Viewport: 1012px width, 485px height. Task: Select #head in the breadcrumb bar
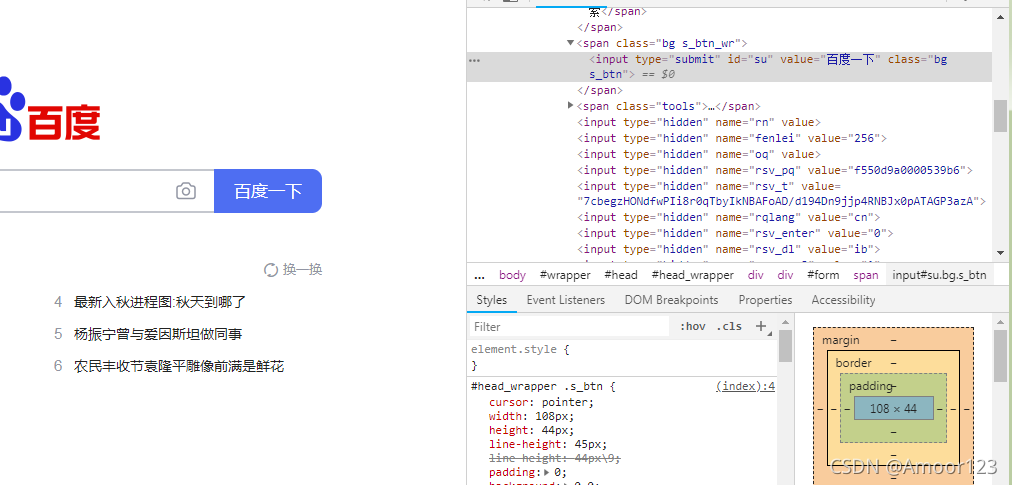click(x=621, y=275)
